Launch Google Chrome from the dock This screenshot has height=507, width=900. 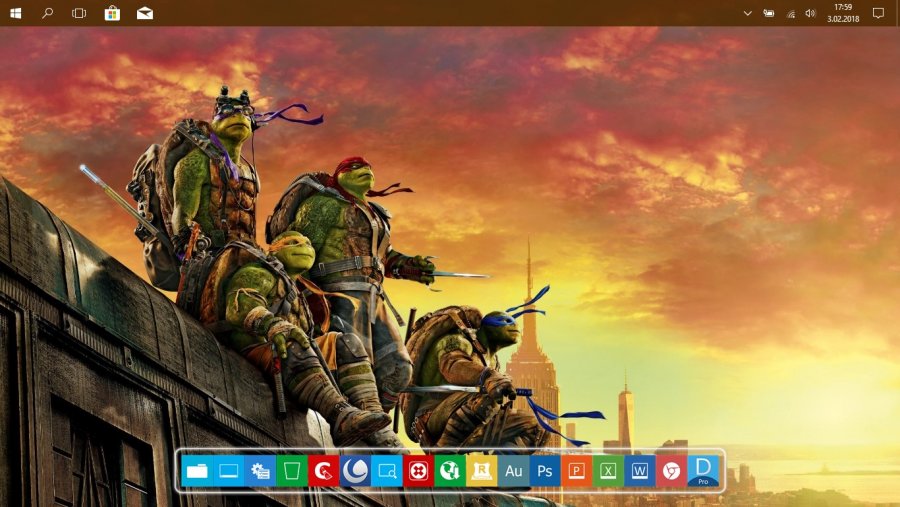coord(671,471)
